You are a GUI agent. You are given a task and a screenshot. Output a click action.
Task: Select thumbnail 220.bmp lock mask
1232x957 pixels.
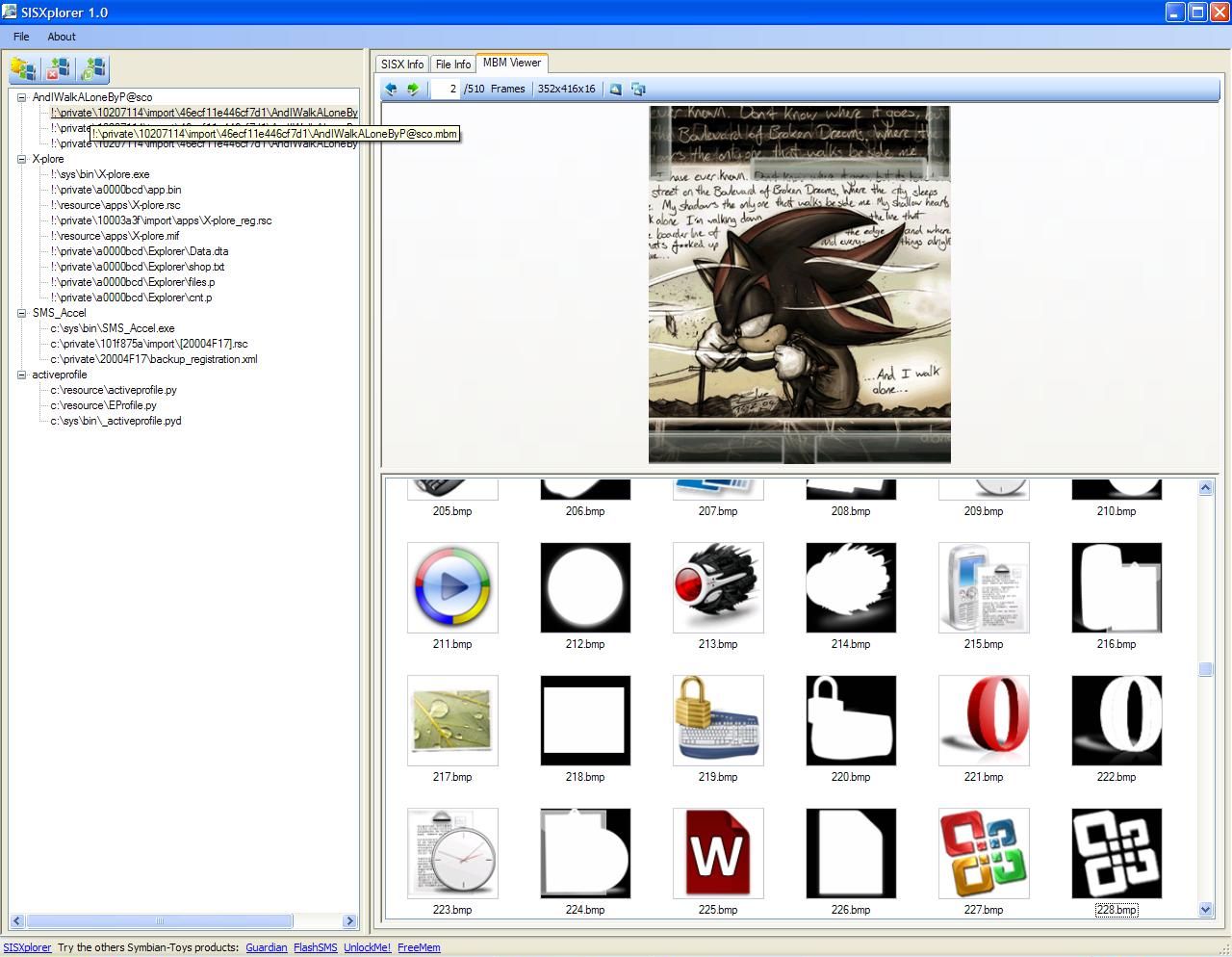pyautogui.click(x=851, y=720)
